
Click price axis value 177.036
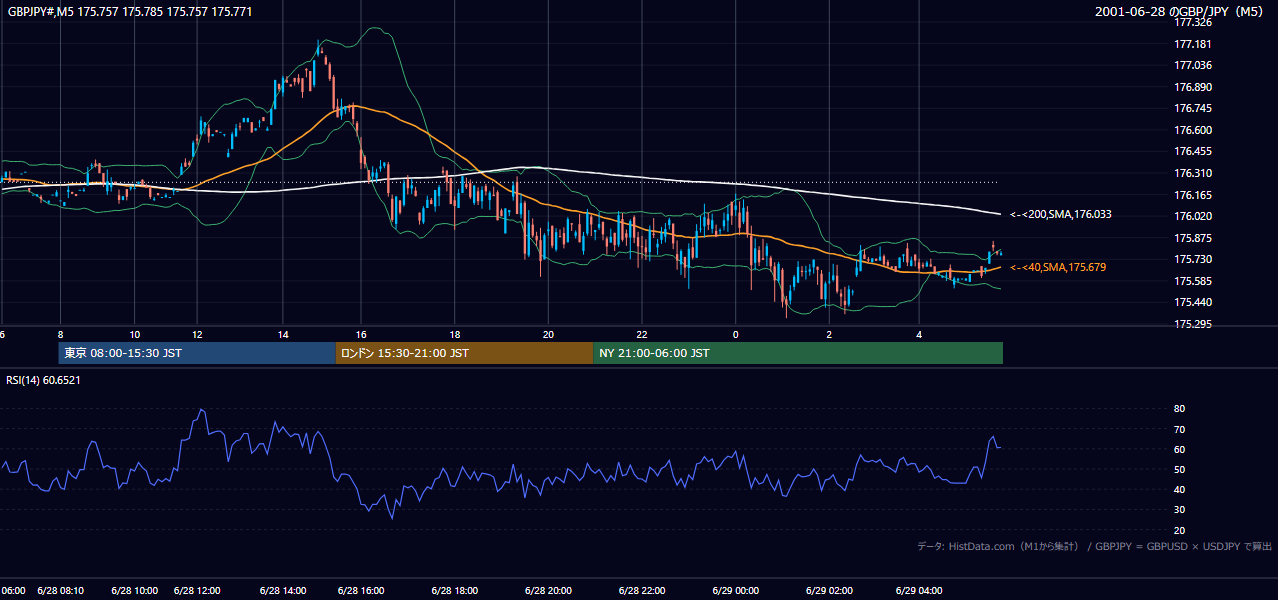[x=1192, y=65]
